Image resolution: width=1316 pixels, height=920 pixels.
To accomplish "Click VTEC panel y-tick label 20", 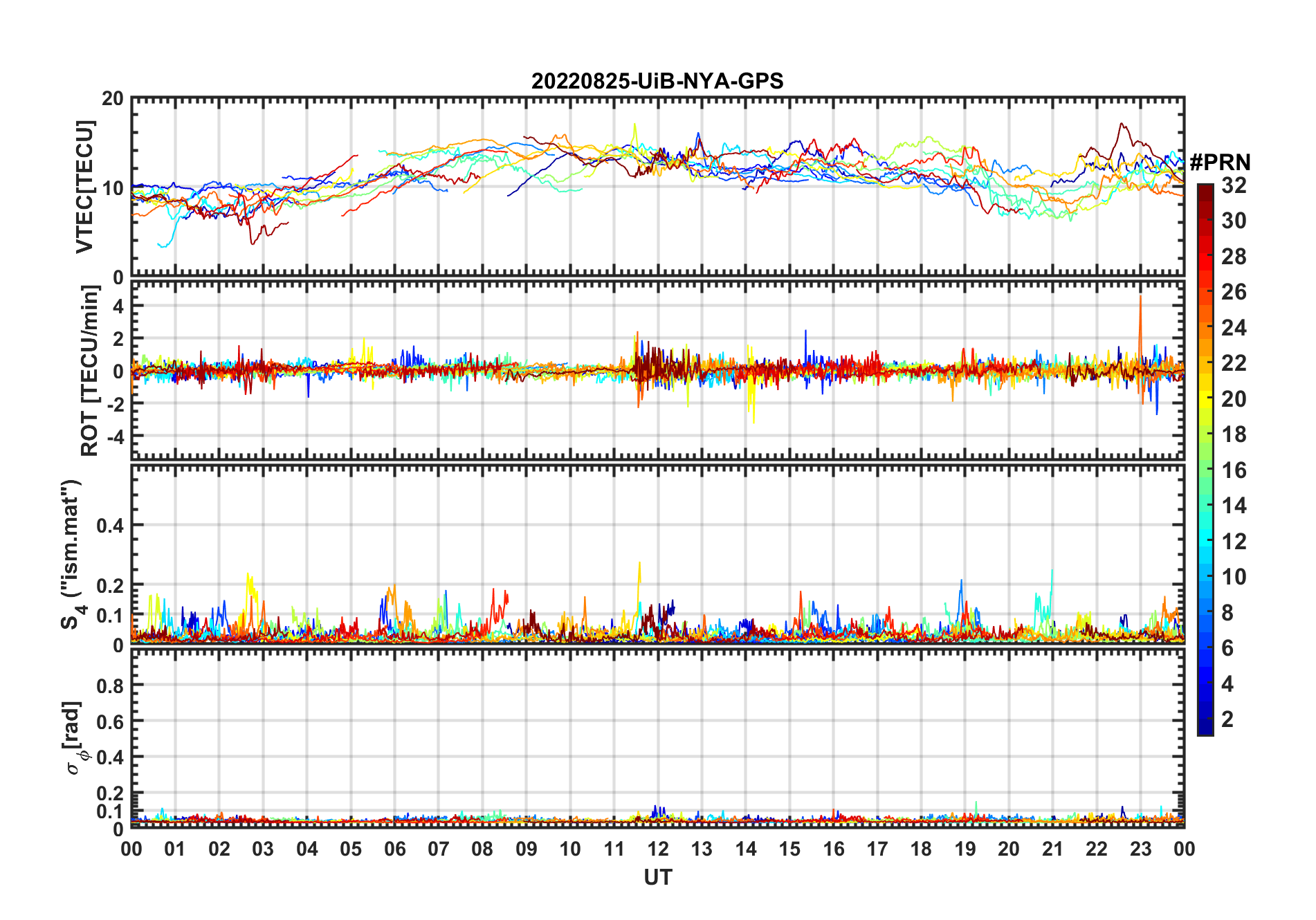I will click(113, 99).
